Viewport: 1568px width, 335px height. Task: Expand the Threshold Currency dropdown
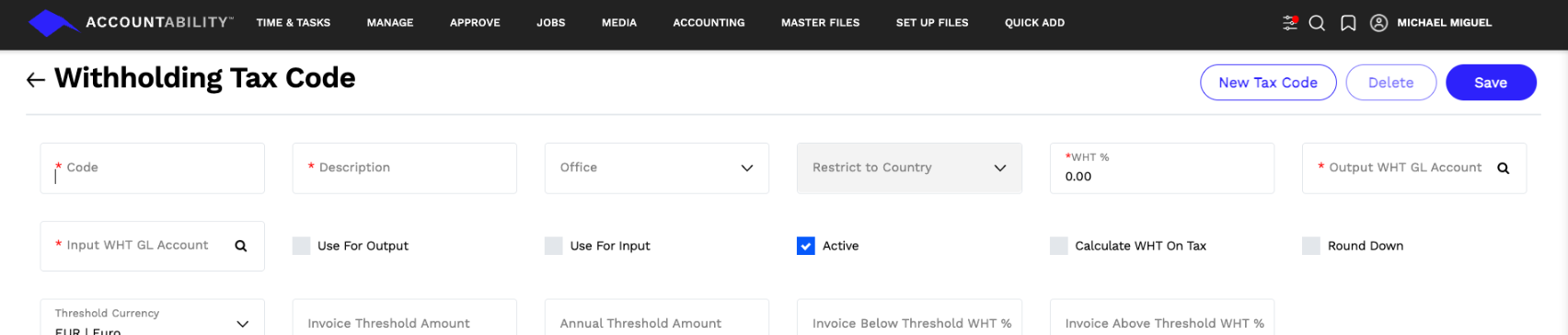click(152, 318)
